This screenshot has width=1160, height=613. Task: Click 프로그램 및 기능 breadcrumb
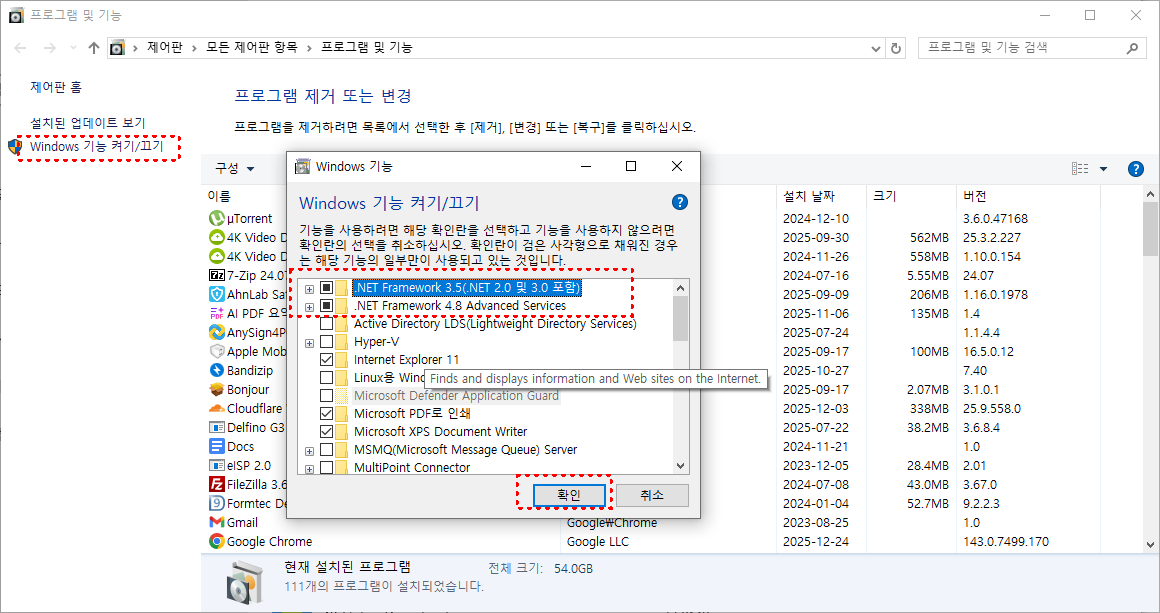point(366,47)
